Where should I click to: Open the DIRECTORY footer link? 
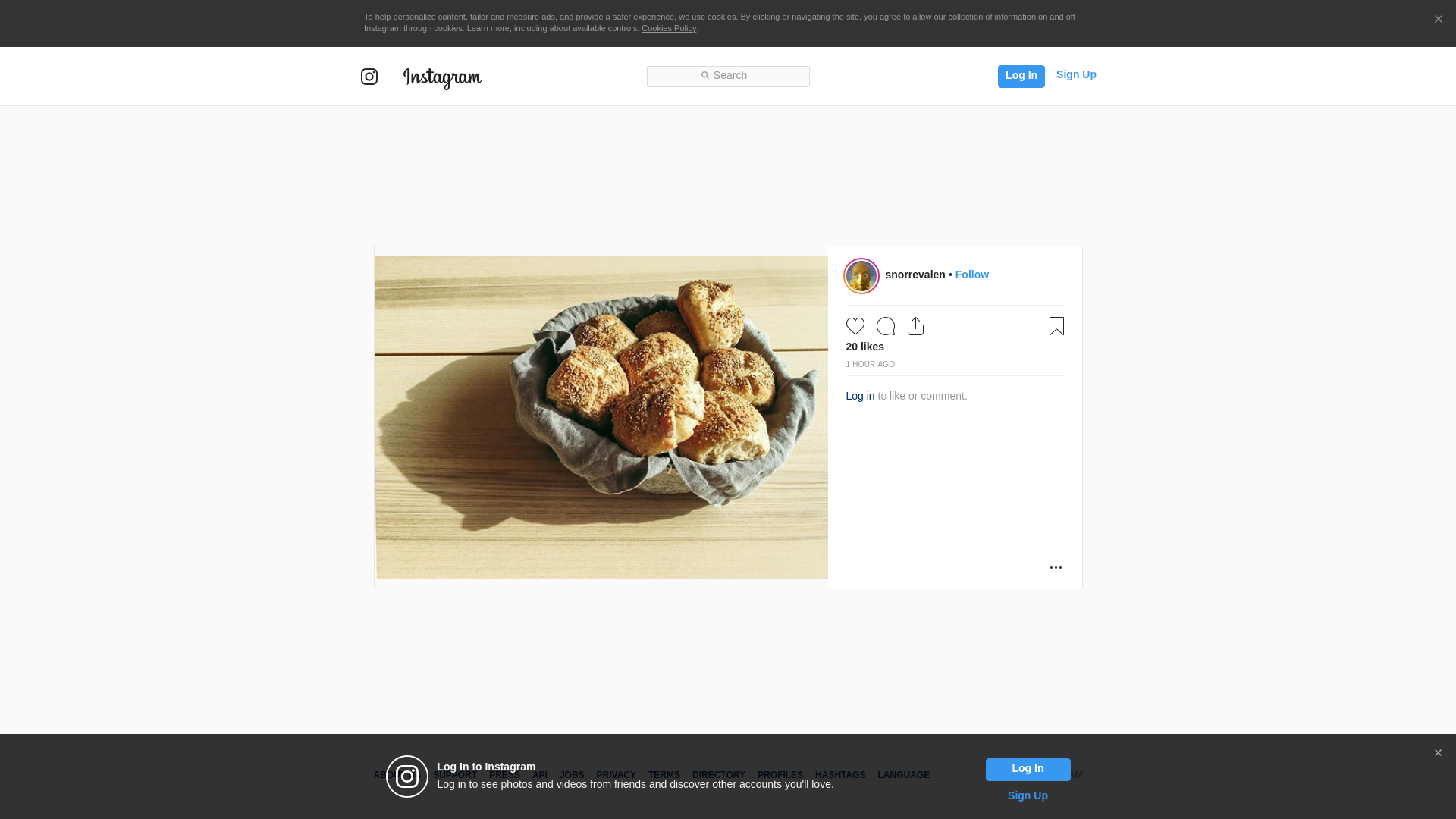pos(719,775)
